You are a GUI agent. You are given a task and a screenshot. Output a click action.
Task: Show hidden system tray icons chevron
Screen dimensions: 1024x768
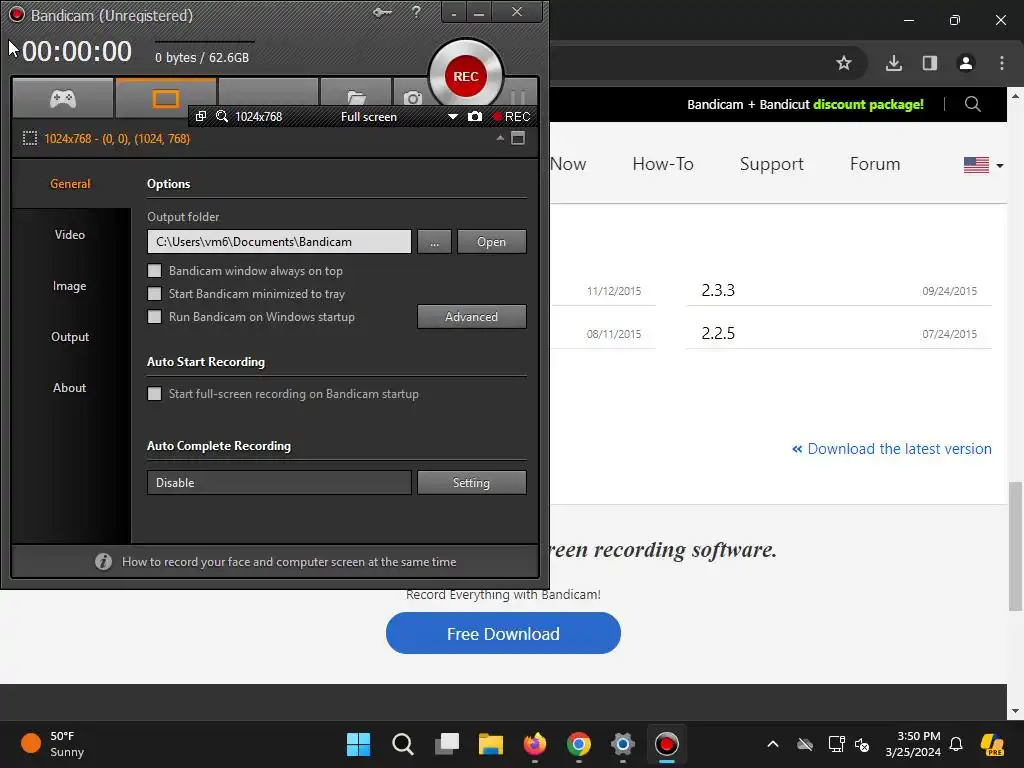pyautogui.click(x=773, y=744)
